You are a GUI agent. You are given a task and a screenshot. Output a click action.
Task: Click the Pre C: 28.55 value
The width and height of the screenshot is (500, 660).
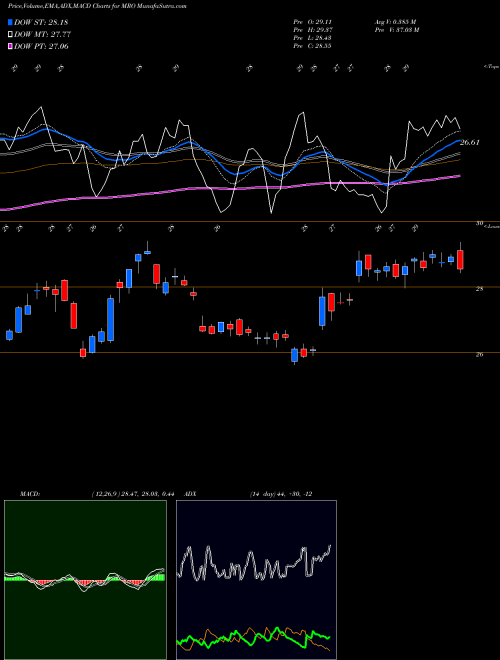[312, 46]
